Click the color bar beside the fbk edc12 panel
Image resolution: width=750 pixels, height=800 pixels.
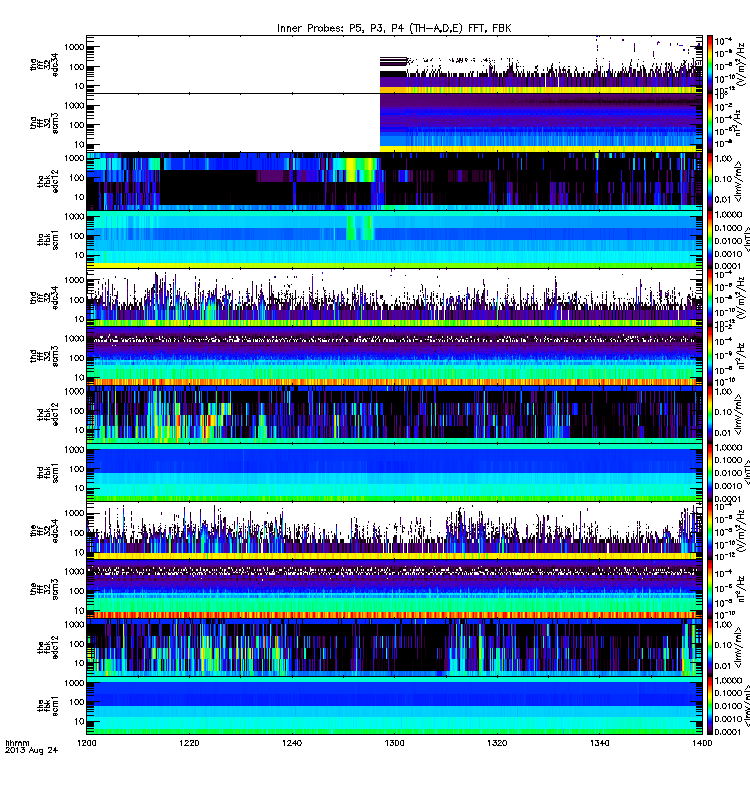710,646
